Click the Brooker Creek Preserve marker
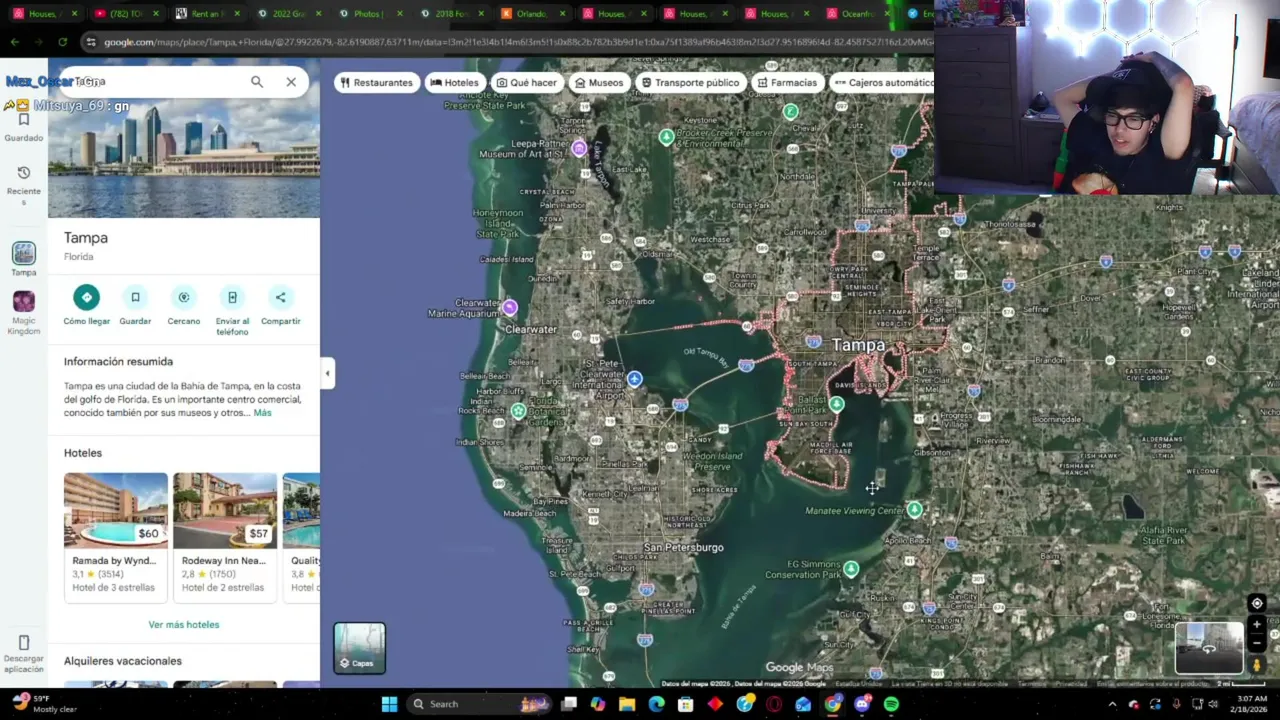The width and height of the screenshot is (1280, 720). [x=666, y=137]
